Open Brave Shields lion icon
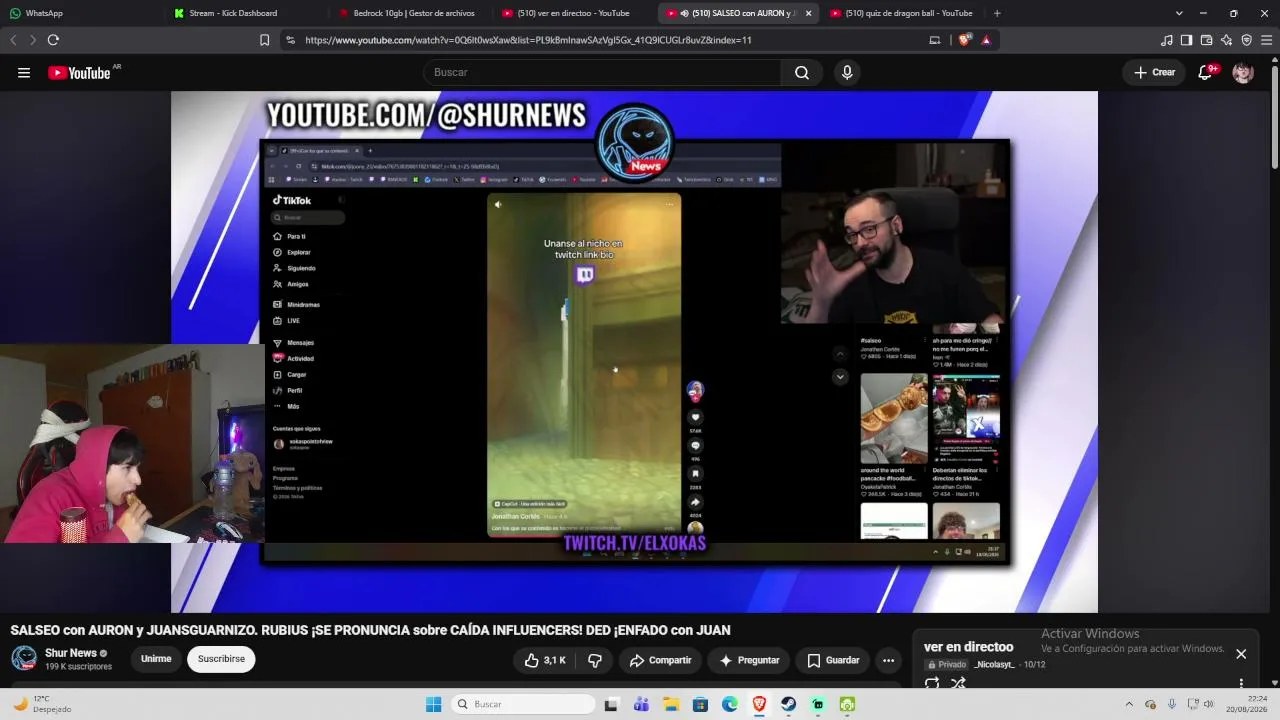Image resolution: width=1280 pixels, height=720 pixels. [x=964, y=40]
